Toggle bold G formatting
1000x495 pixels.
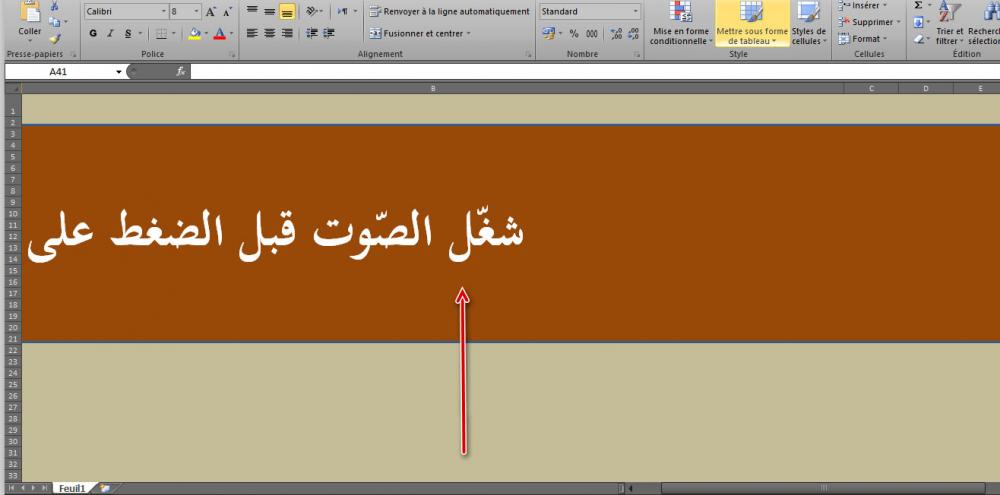tap(94, 33)
